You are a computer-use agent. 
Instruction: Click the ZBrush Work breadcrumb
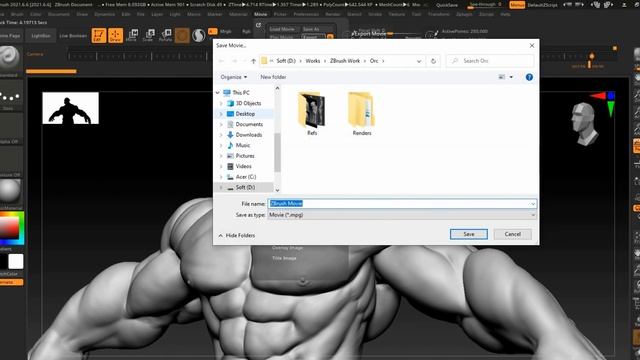[345, 61]
